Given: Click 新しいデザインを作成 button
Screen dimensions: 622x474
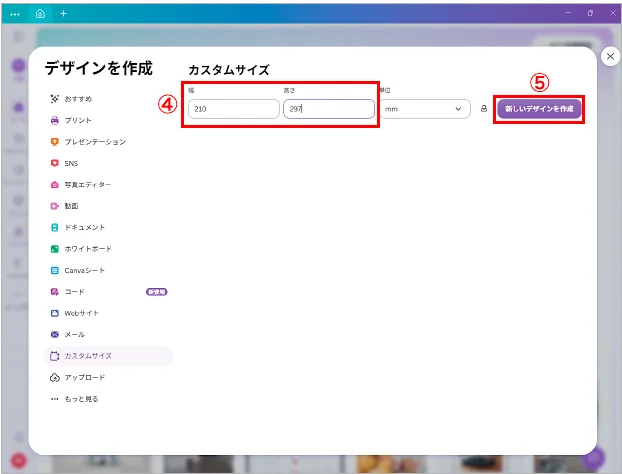Looking at the screenshot, I should coord(539,109).
